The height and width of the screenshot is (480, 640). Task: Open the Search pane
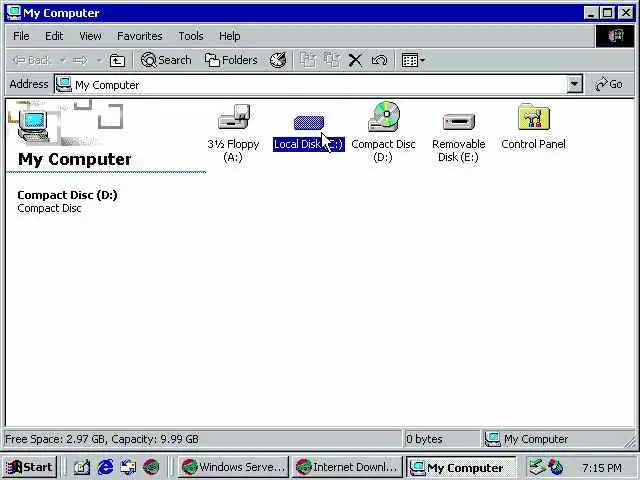point(166,60)
